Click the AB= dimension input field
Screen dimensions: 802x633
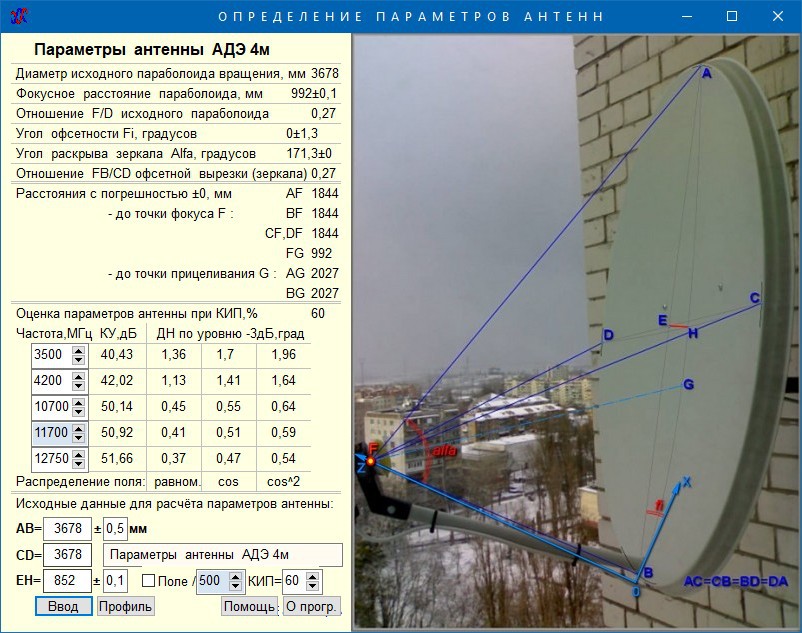pyautogui.click(x=67, y=529)
